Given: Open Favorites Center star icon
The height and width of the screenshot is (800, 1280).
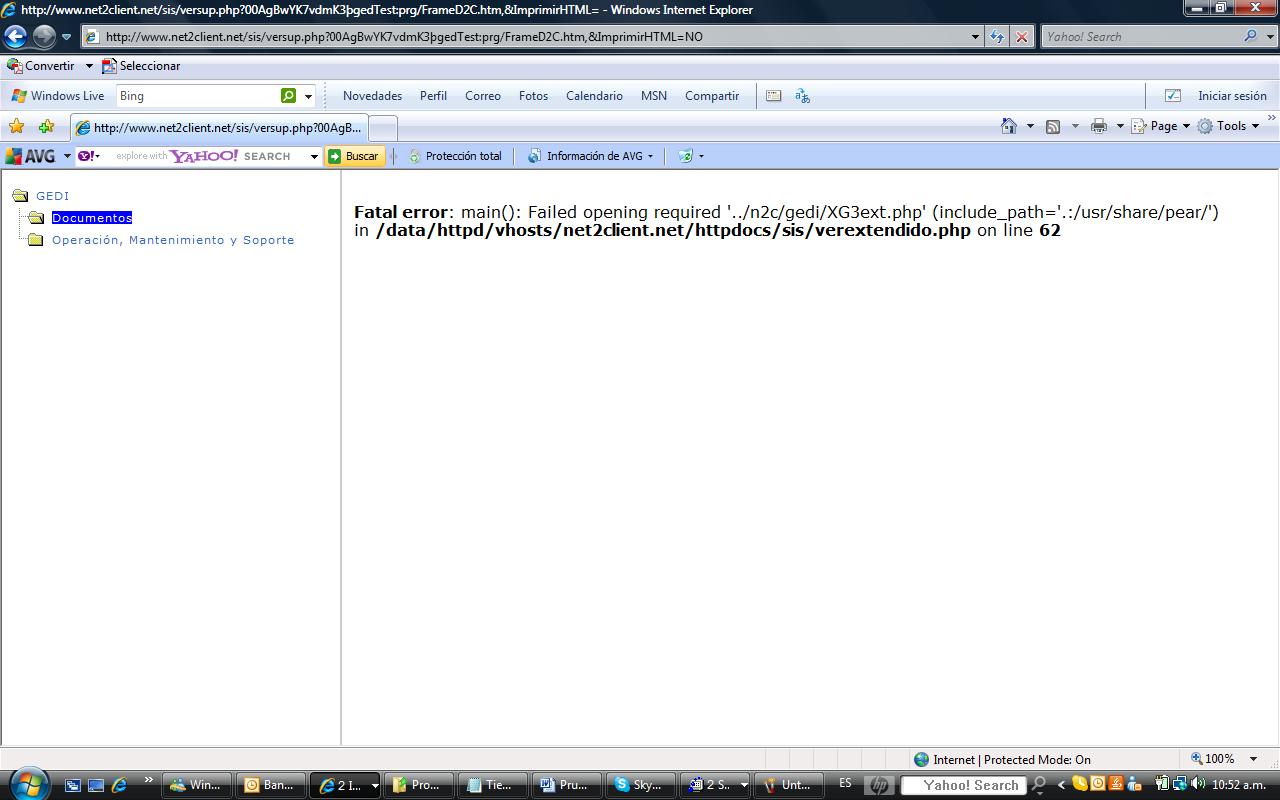Looking at the screenshot, I should tap(16, 127).
